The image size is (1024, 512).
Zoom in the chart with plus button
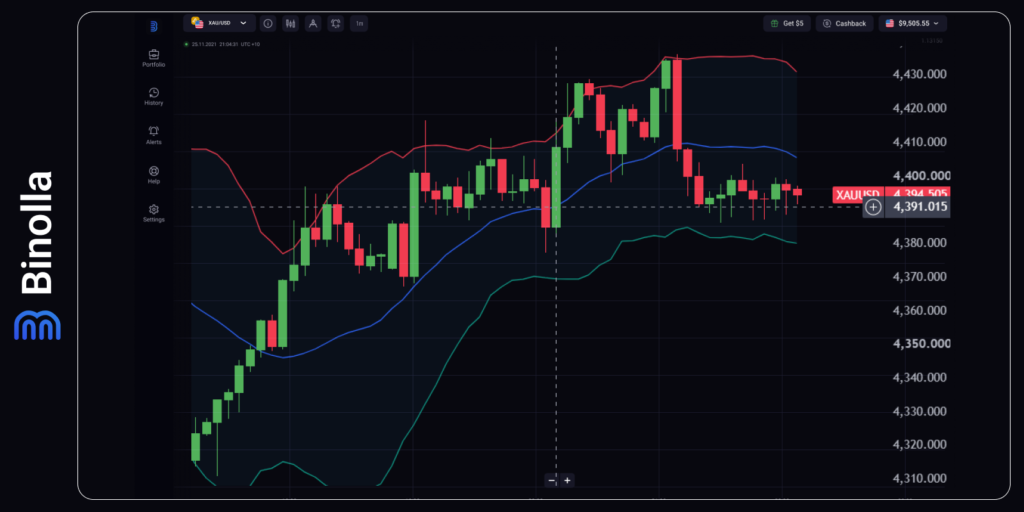pos(567,481)
